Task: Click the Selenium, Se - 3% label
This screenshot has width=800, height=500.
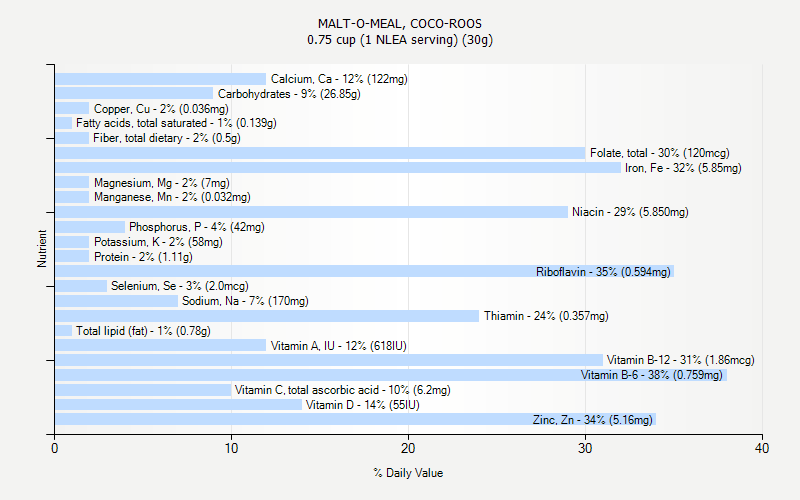Action: [180, 286]
